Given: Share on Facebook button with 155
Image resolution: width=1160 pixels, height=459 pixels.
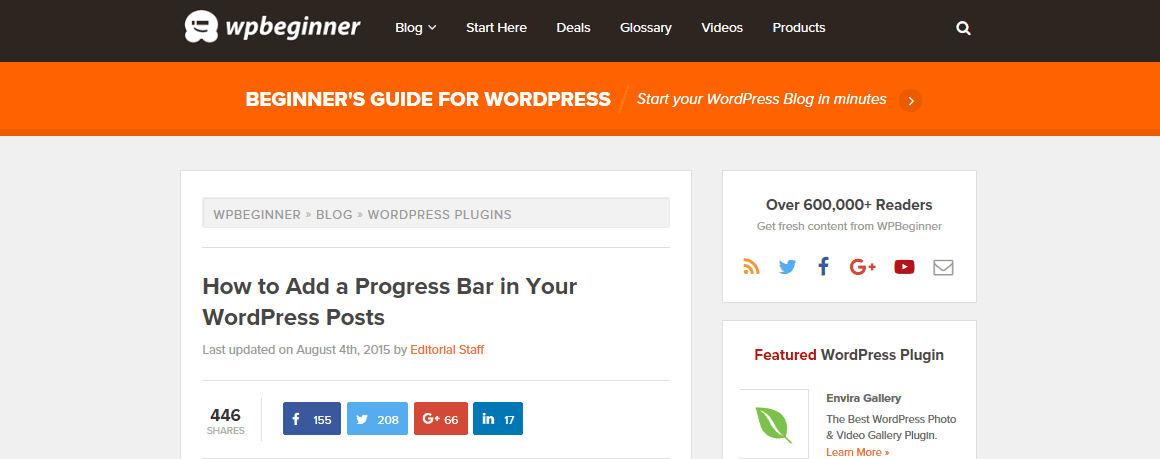Looking at the screenshot, I should [x=311, y=419].
